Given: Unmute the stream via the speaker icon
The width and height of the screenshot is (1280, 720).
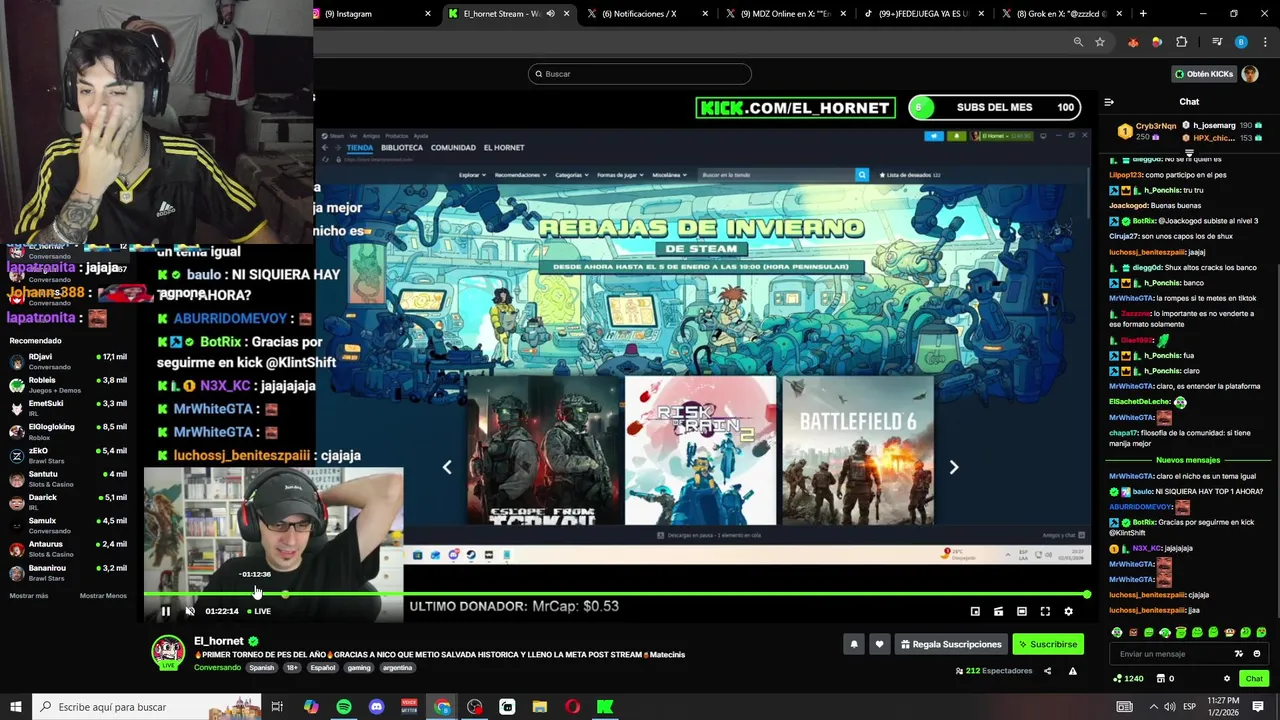Looking at the screenshot, I should click(190, 611).
